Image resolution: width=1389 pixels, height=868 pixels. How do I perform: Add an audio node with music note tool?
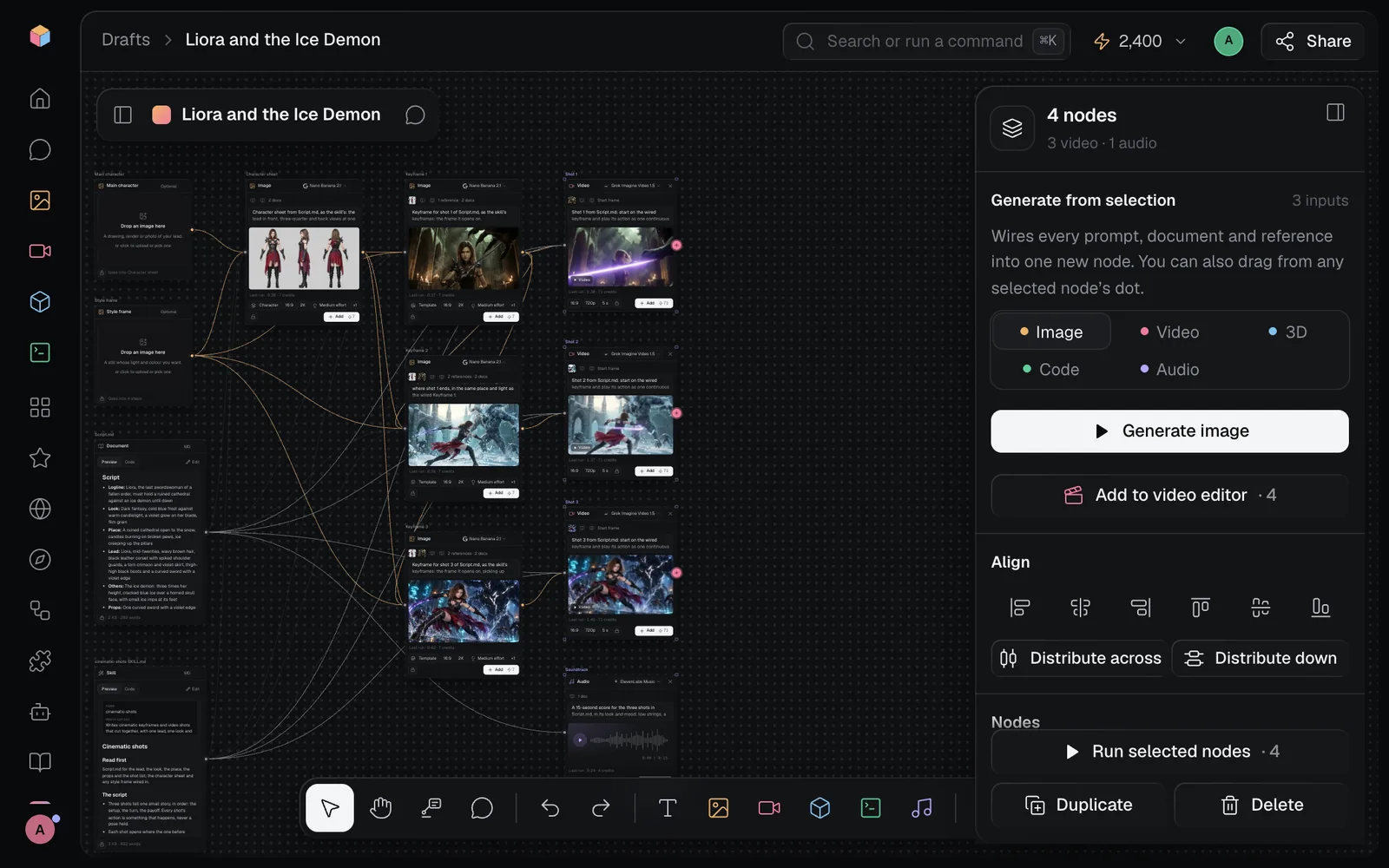(x=922, y=808)
